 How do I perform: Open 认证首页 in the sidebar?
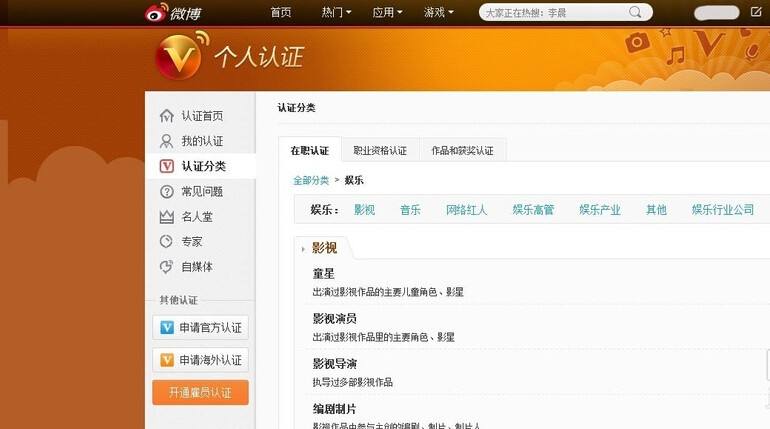click(200, 116)
